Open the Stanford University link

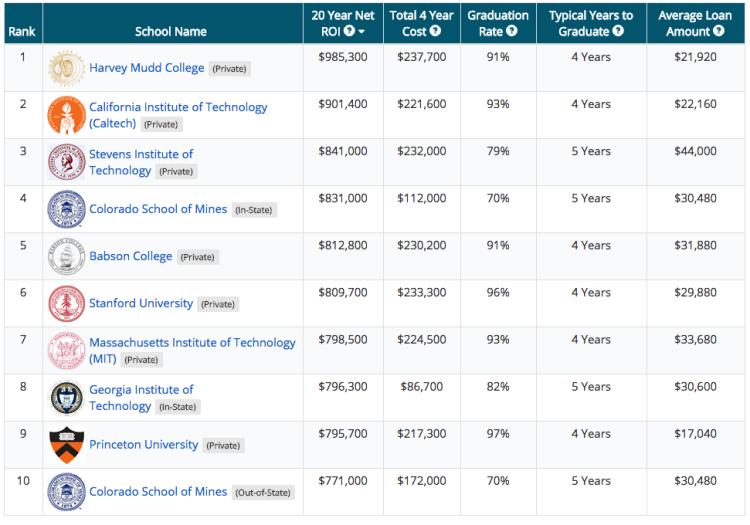point(141,303)
